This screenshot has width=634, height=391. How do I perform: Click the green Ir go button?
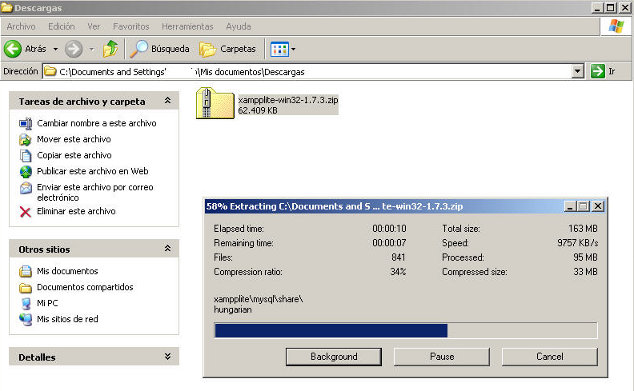598,71
